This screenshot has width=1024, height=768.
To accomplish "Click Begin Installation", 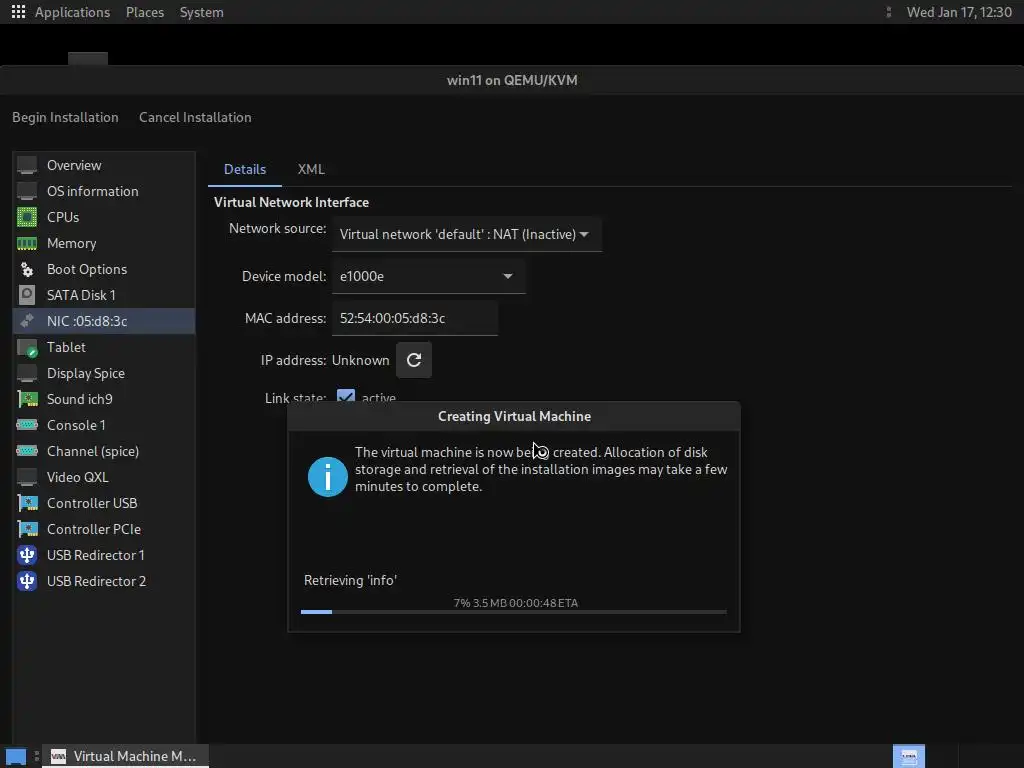I will pos(65,118).
